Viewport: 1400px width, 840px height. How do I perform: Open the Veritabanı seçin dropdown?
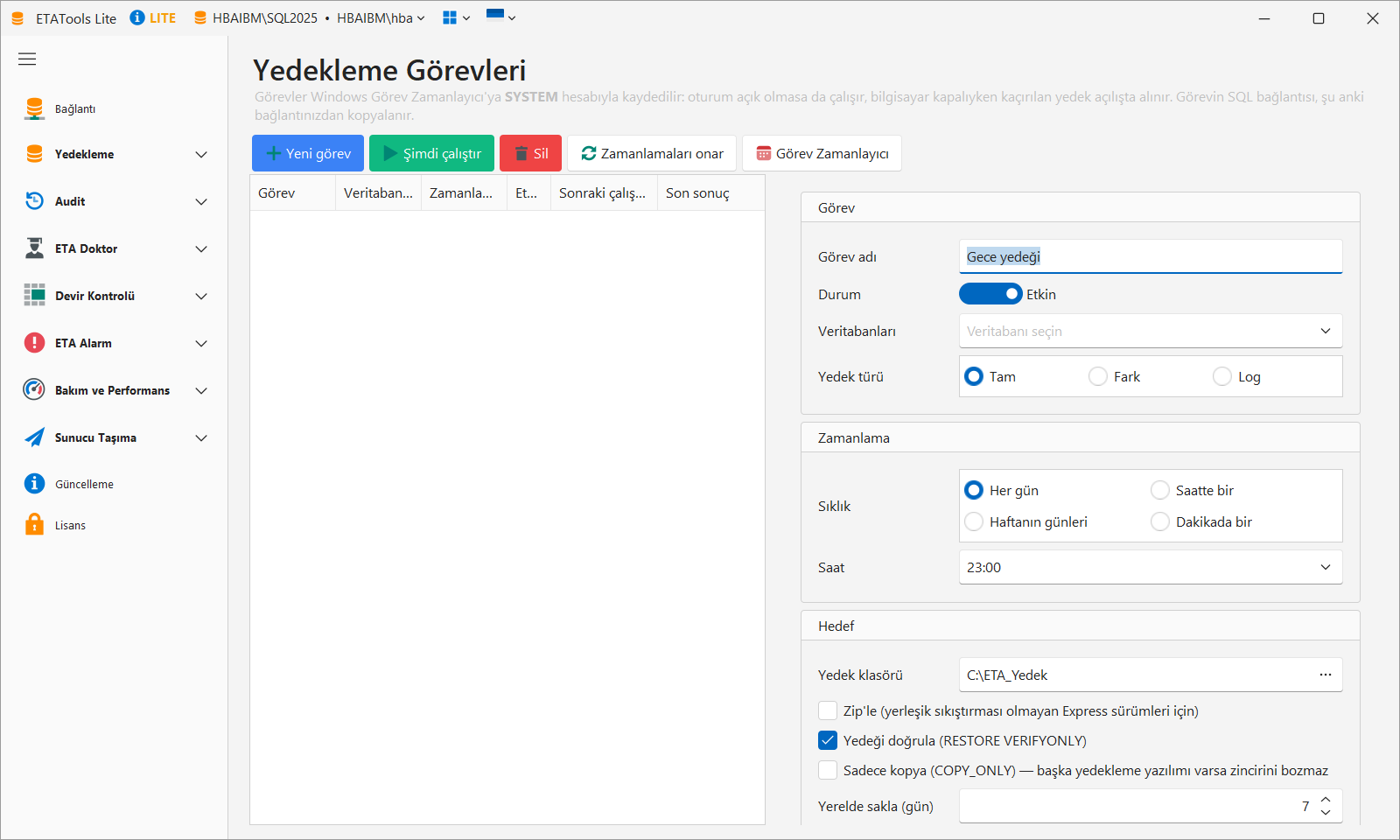(1151, 331)
